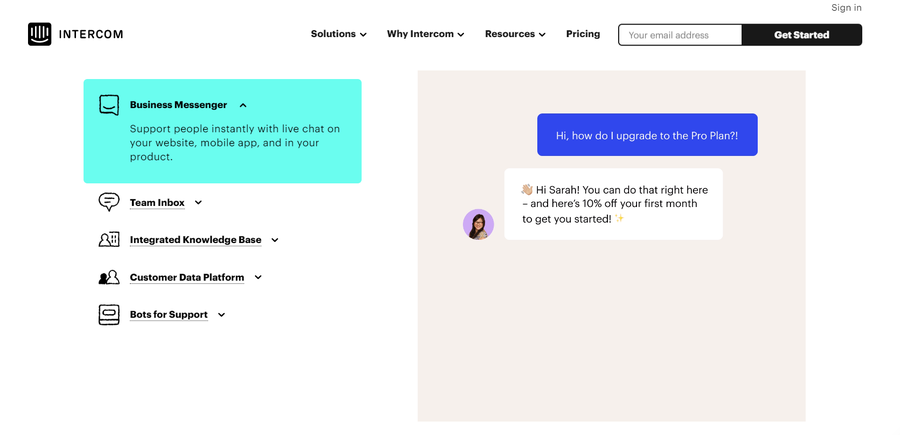Click the INTERCOM wordmark text

91,34
